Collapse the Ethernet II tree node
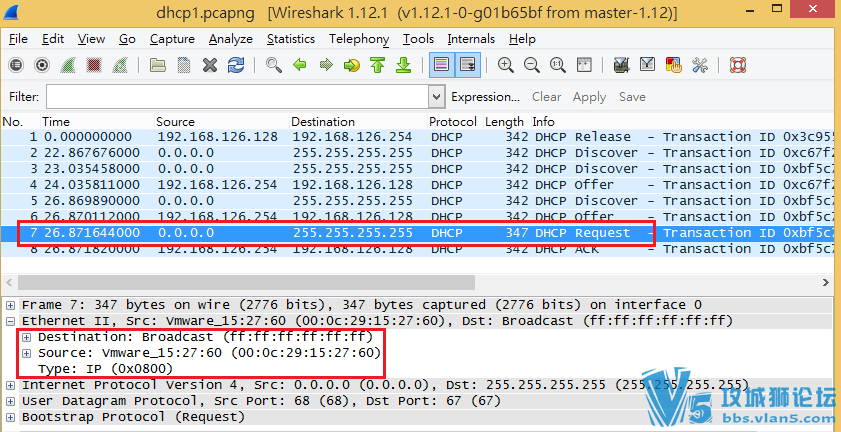 (11, 321)
